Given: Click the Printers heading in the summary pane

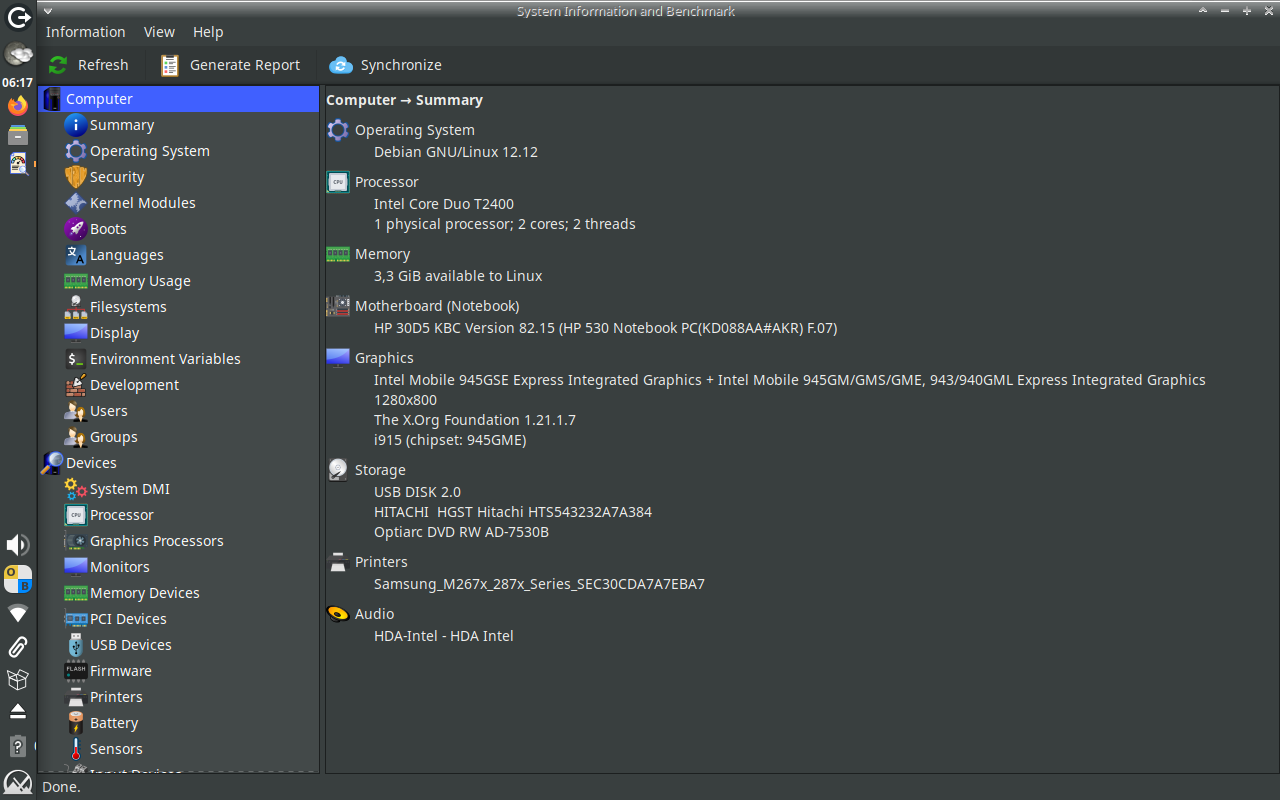Looking at the screenshot, I should pos(381,562).
